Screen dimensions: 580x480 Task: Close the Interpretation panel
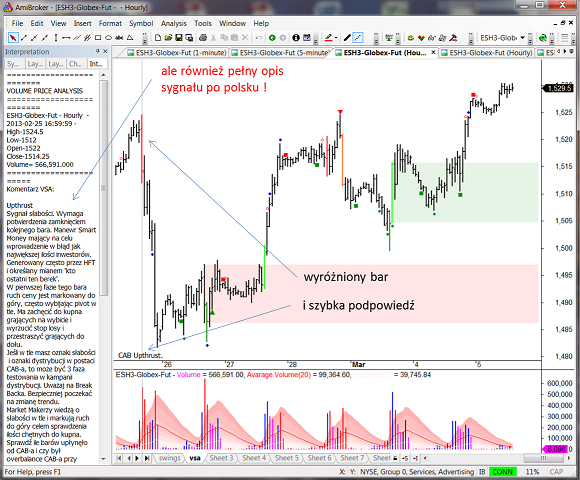click(105, 51)
